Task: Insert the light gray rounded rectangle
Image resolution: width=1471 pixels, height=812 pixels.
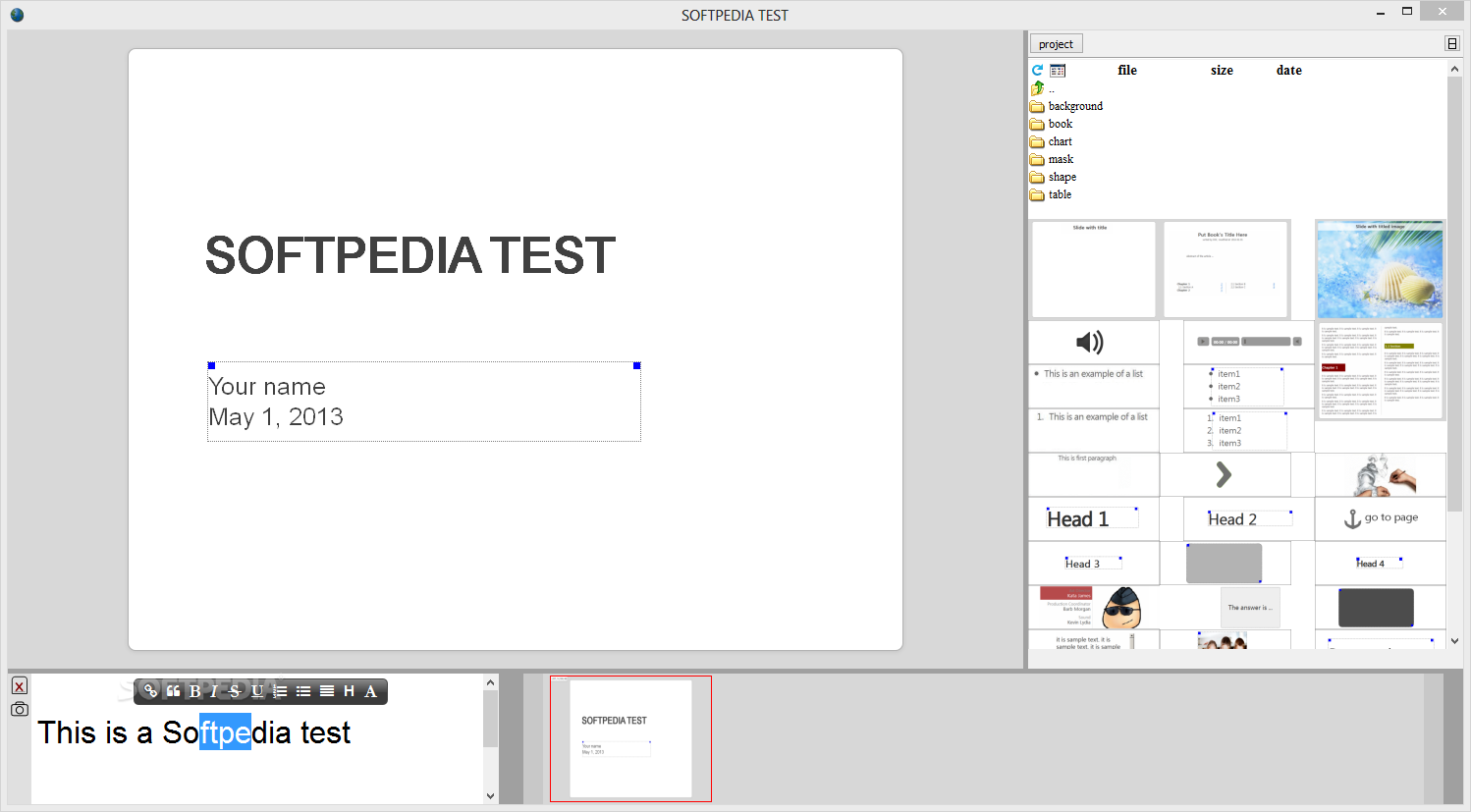Action: point(1224,564)
